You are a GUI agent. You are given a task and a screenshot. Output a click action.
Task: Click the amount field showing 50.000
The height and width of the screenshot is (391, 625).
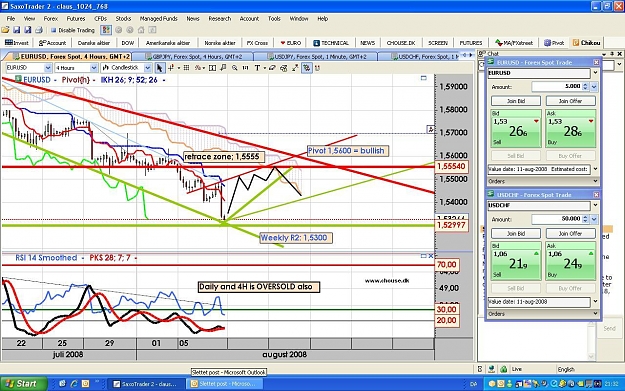click(557, 219)
